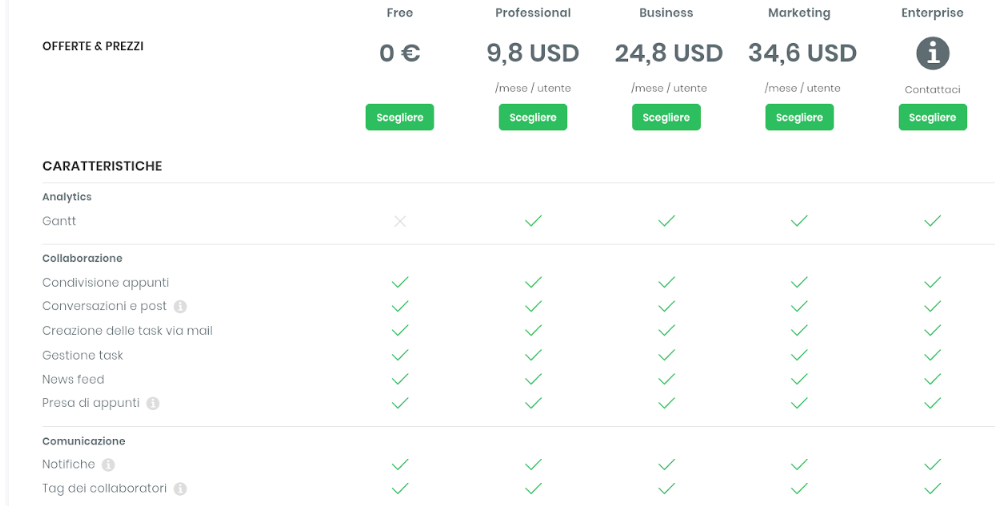Click the 34,6 USD Marketing price
The image size is (995, 506).
[x=802, y=53]
